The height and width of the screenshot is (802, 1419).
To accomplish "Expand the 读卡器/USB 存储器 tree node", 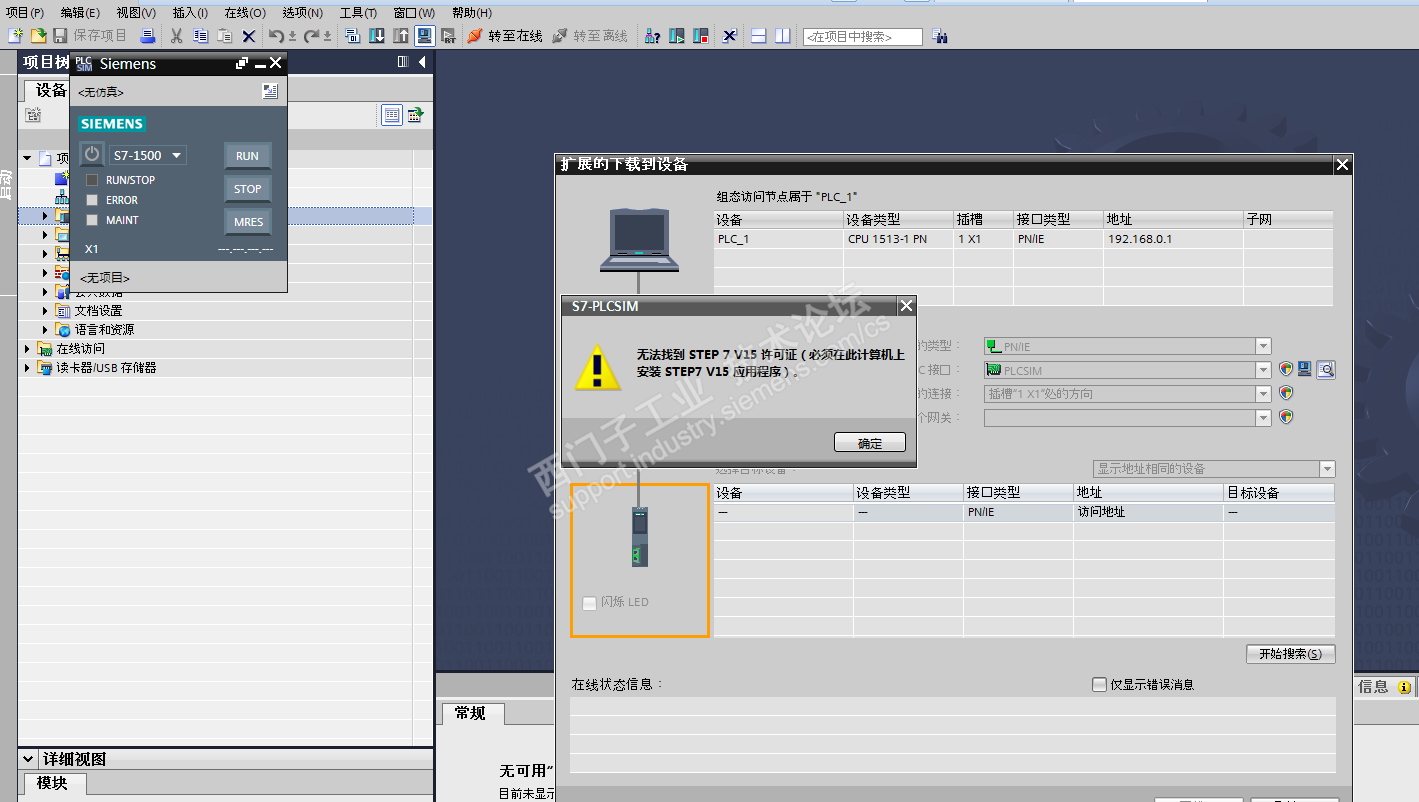I will tap(27, 368).
